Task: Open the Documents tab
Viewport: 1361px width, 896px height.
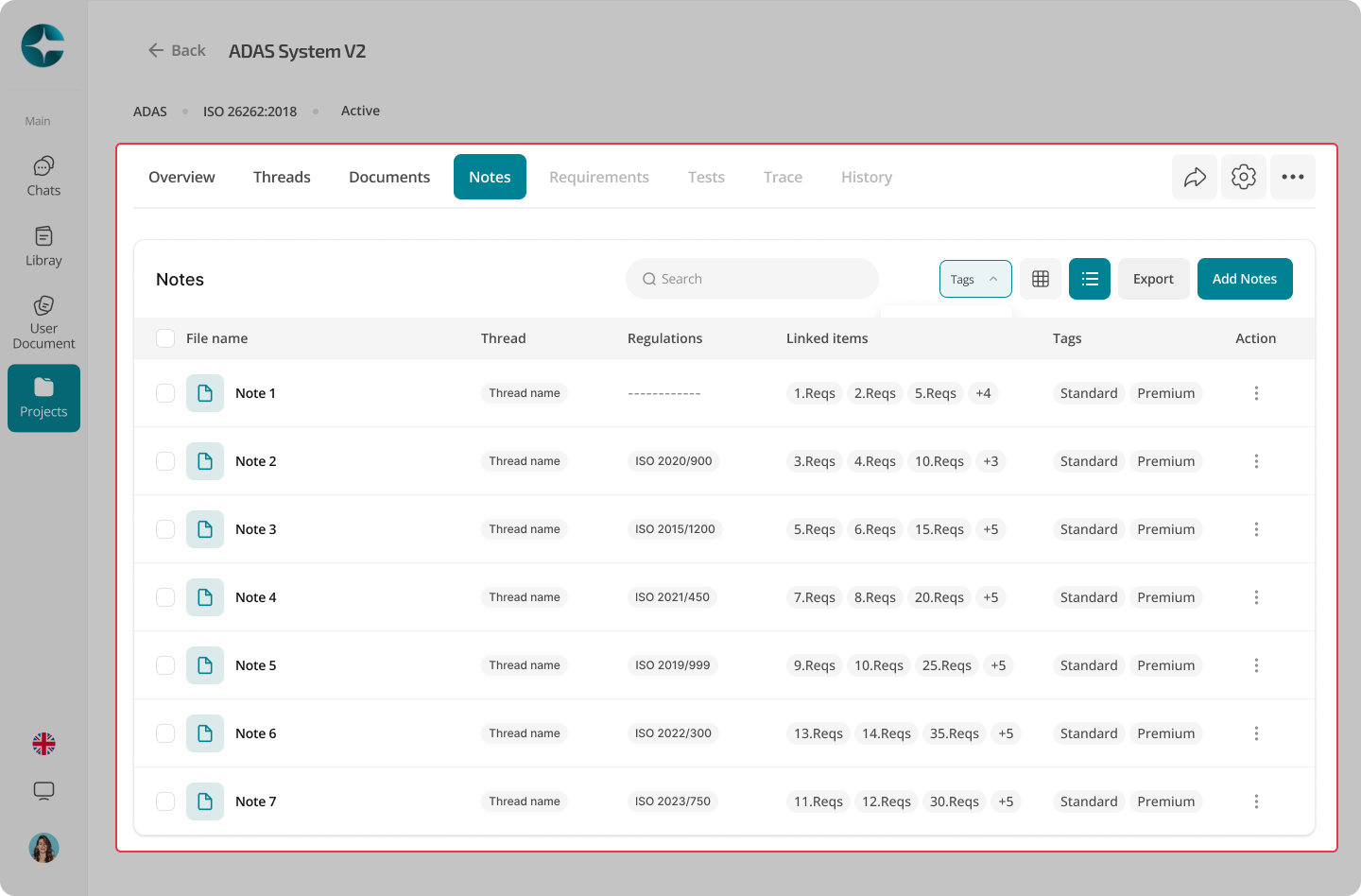Action: tap(389, 177)
